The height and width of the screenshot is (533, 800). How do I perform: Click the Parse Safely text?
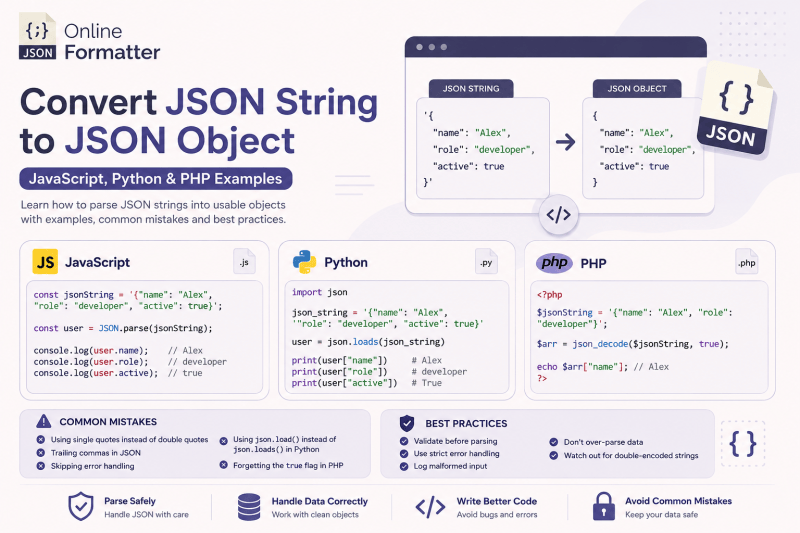(x=130, y=501)
